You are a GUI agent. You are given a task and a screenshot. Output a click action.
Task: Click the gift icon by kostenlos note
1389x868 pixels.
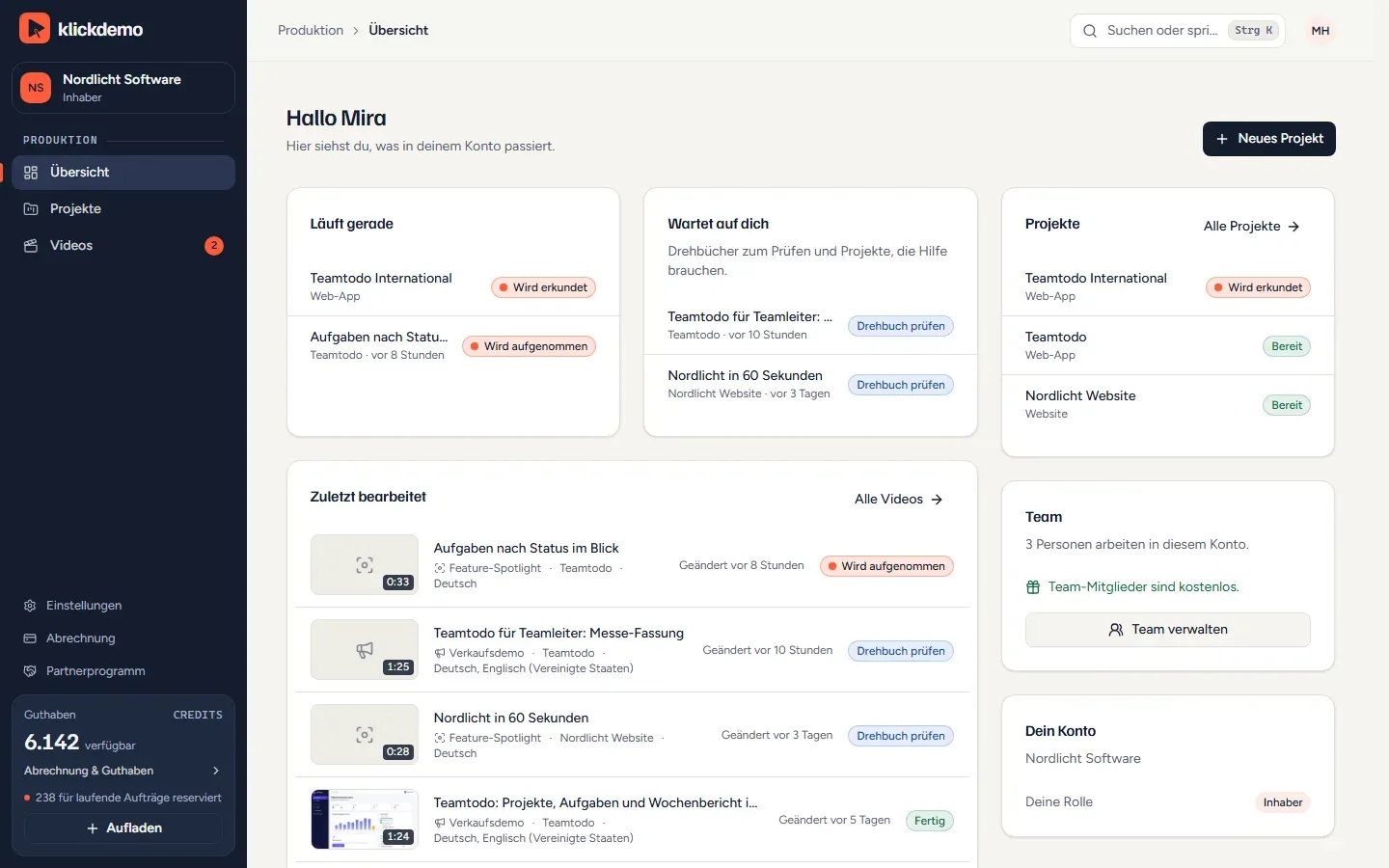tap(1033, 587)
